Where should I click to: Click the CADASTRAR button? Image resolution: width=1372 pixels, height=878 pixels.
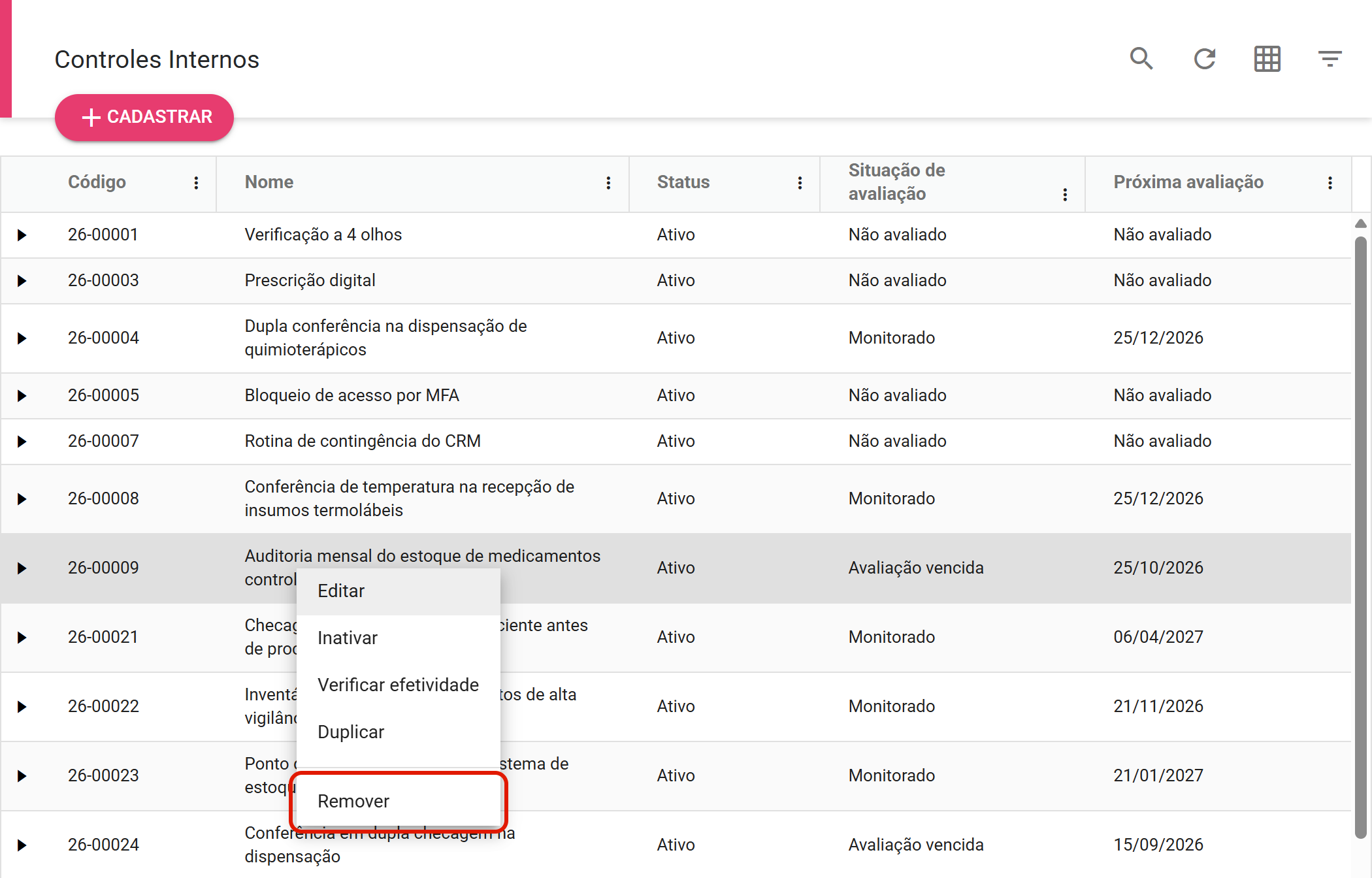tap(144, 117)
